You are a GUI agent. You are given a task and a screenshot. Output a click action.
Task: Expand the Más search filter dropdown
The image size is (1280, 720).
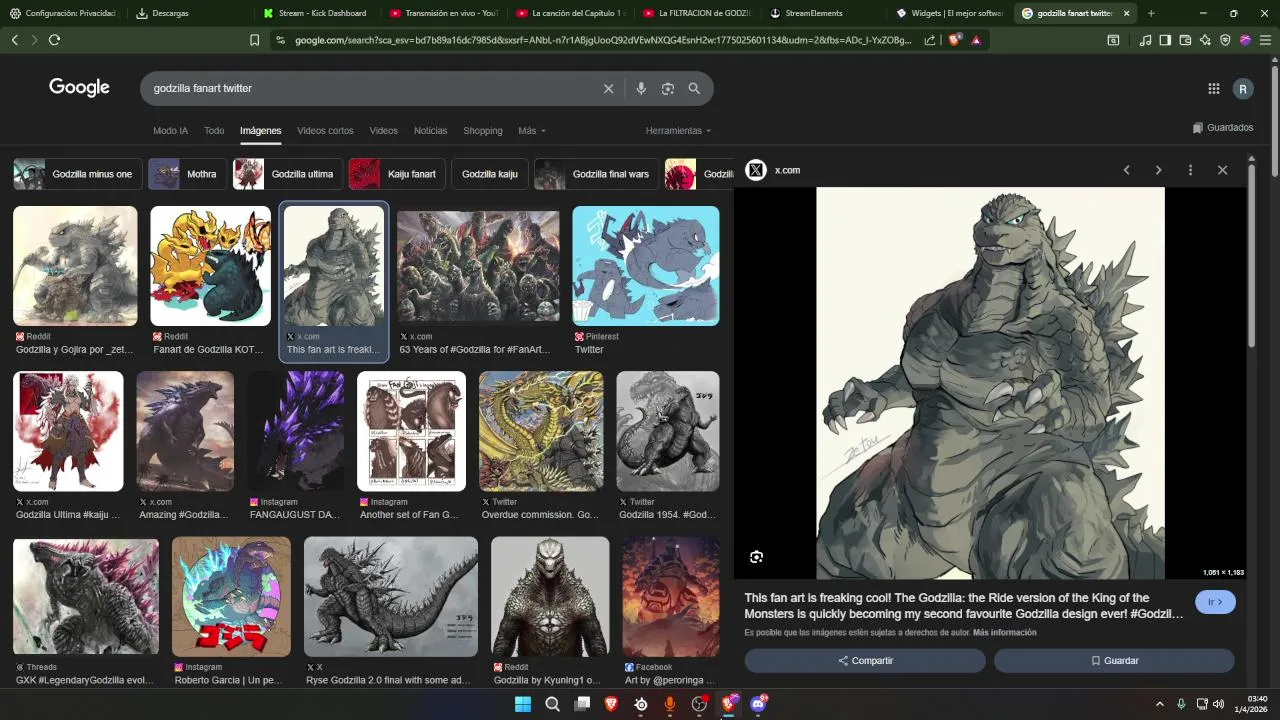pos(532,131)
